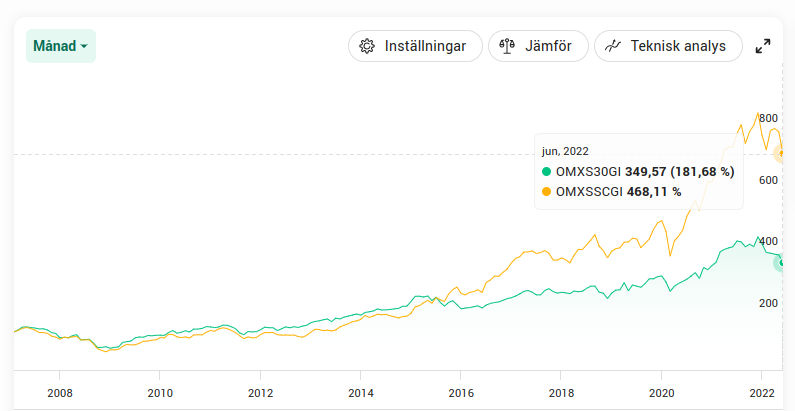
Task: Open the Månad interval dropdown
Action: 60,46
